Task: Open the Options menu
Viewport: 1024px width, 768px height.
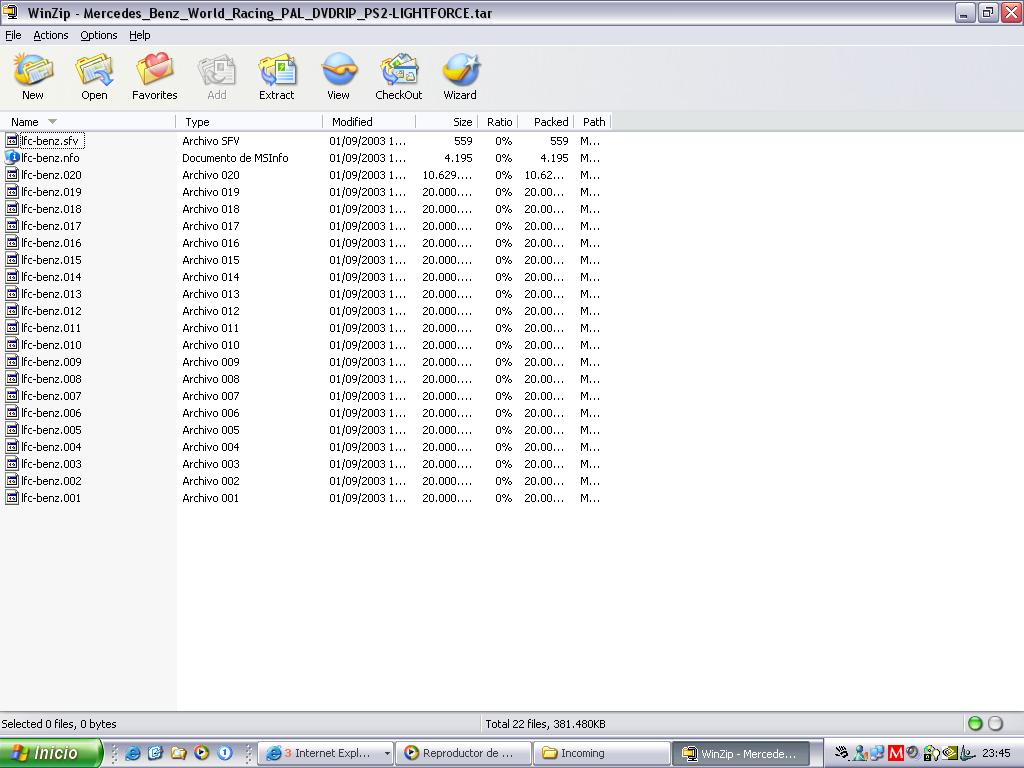Action: tap(99, 35)
